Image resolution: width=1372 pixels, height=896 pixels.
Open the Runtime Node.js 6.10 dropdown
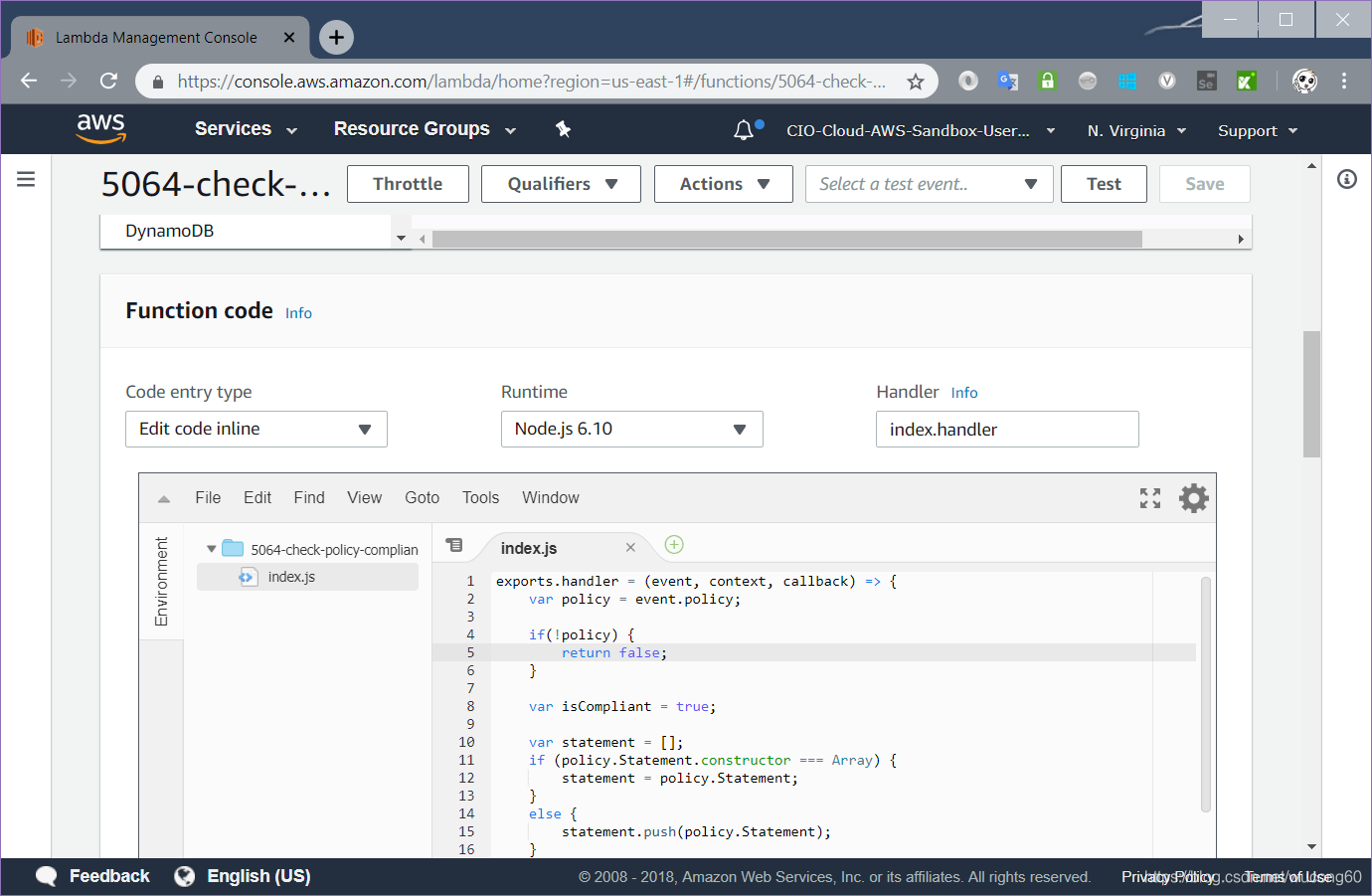pos(631,429)
